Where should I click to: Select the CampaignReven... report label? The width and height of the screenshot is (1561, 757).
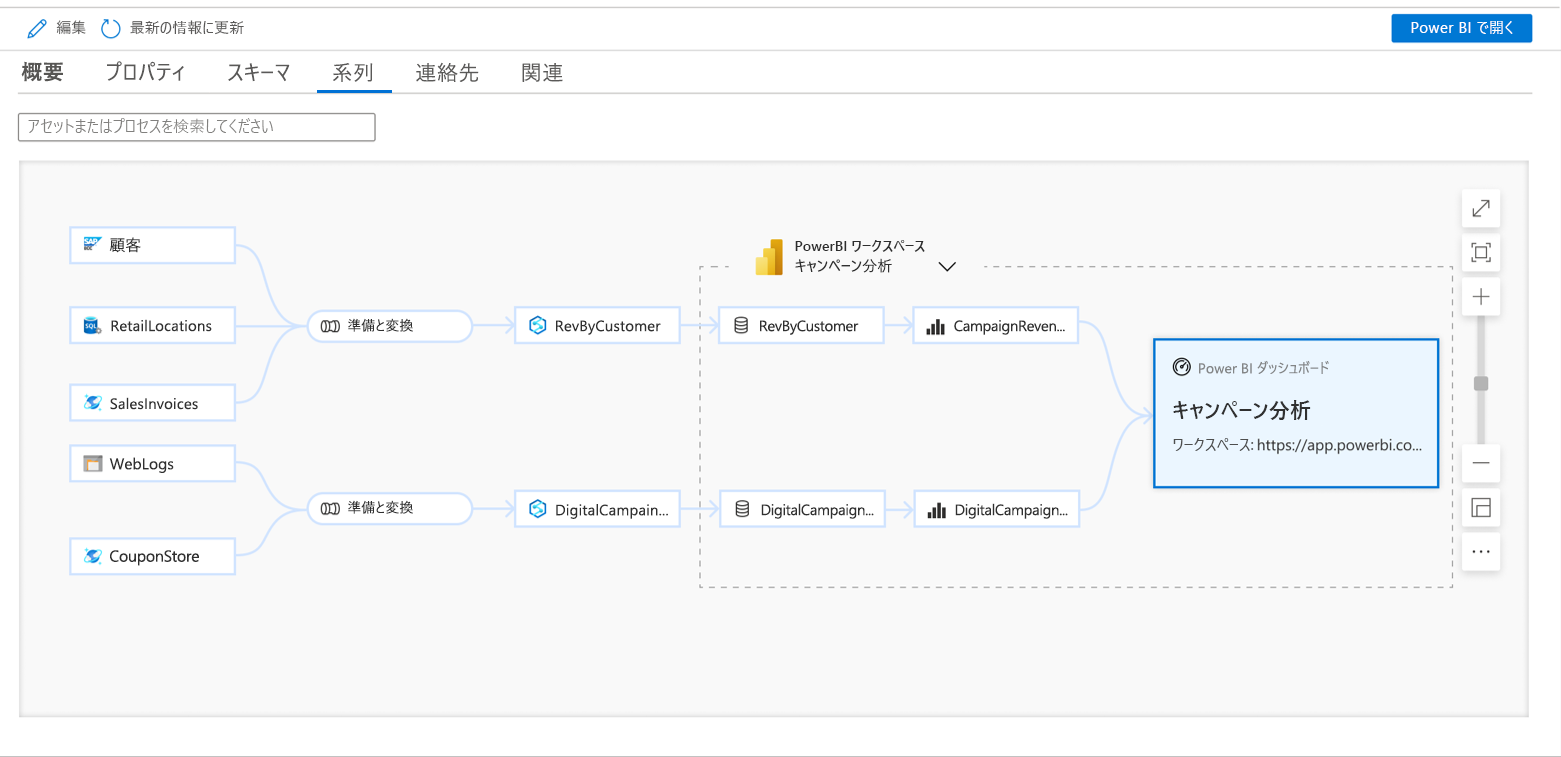point(1010,326)
